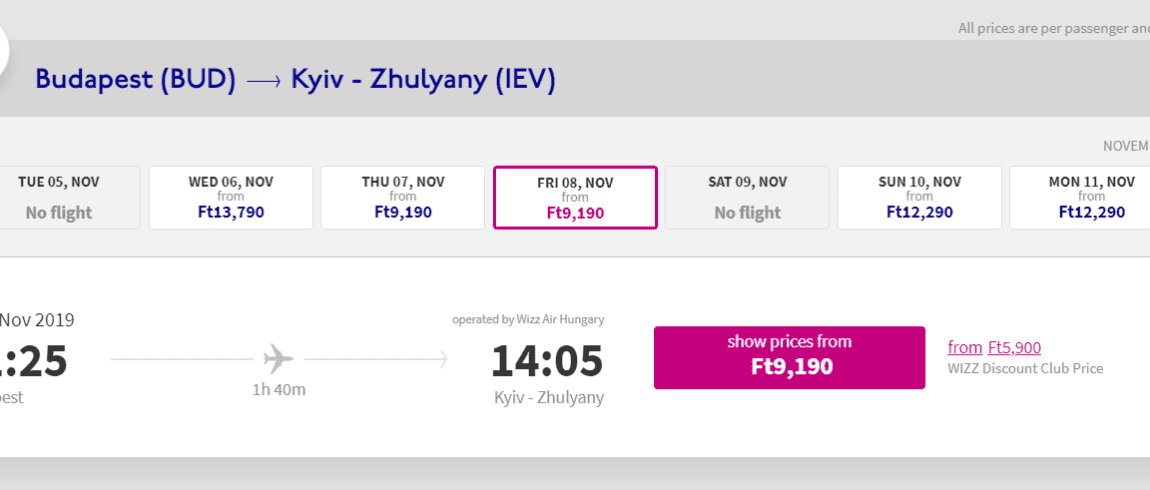
Task: Click the Kyiv - Zhulyany label under arrival time
Action: click(548, 398)
